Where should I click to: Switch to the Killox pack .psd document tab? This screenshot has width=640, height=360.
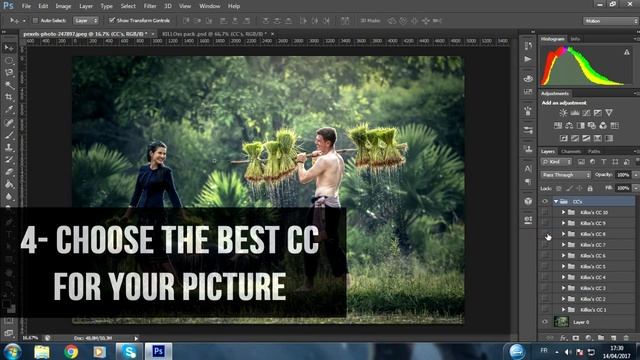[x=214, y=34]
